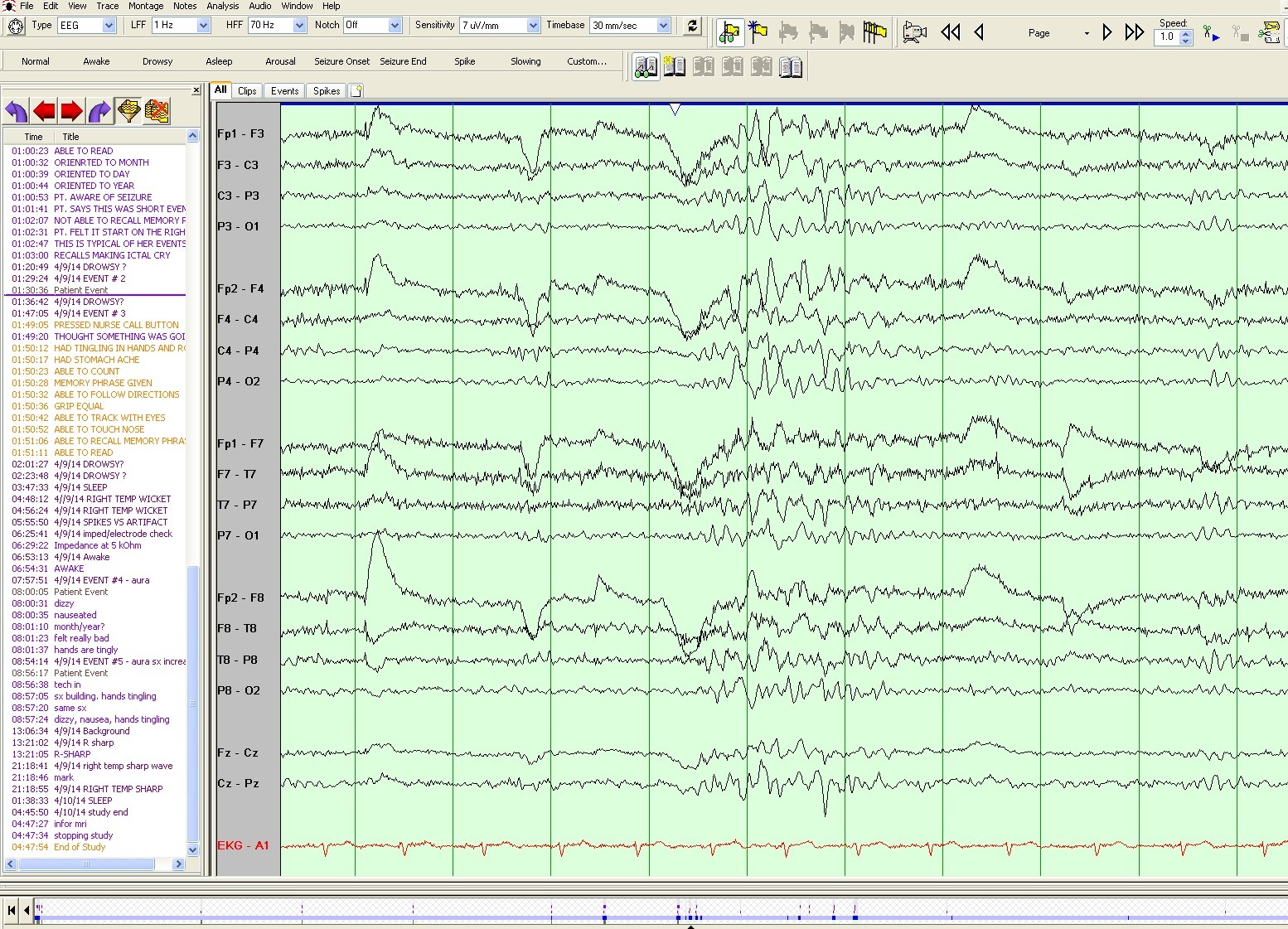Click the red next event arrow
The image size is (1288, 929).
coord(72,111)
